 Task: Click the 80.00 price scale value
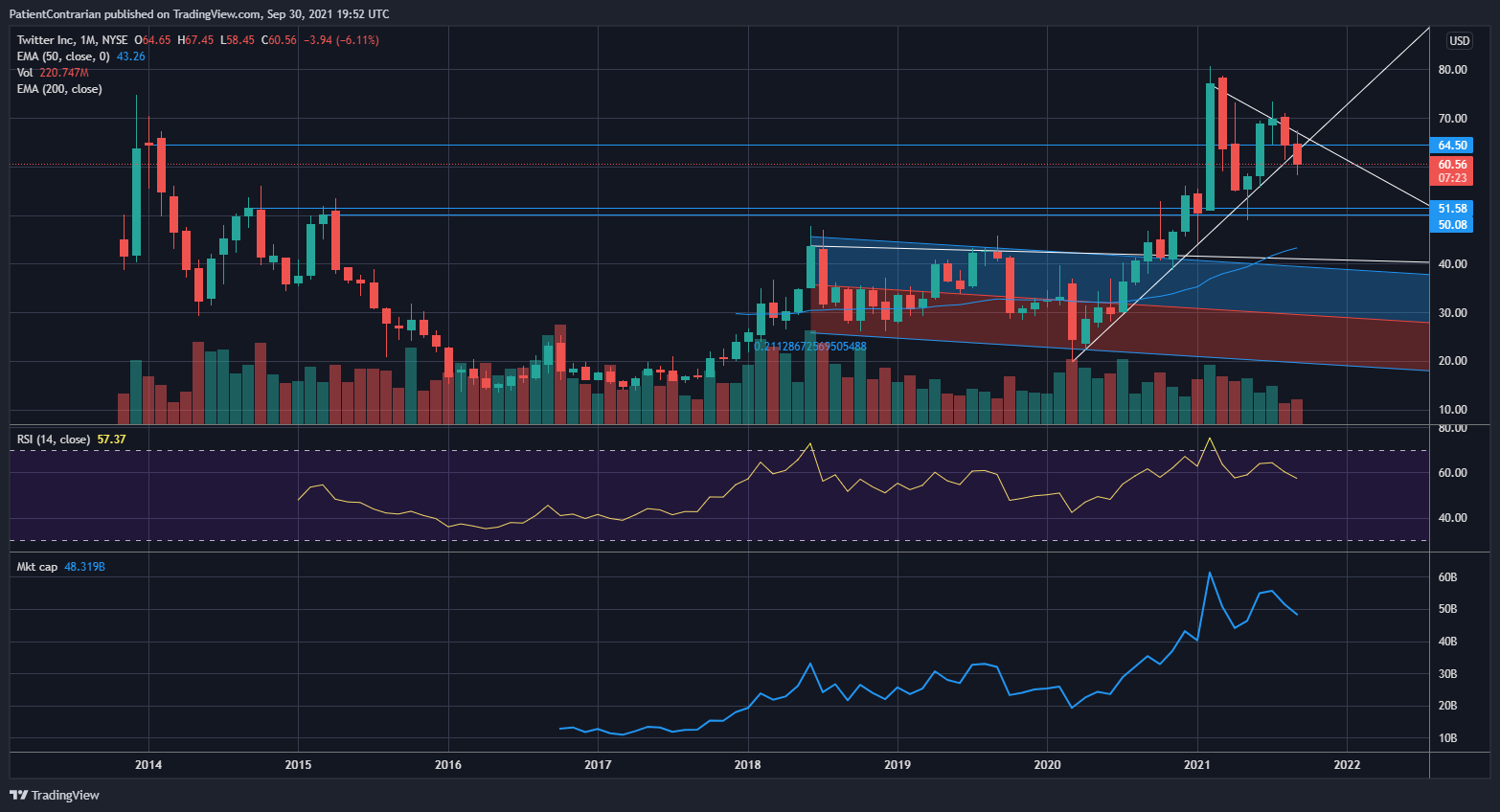pyautogui.click(x=1452, y=70)
